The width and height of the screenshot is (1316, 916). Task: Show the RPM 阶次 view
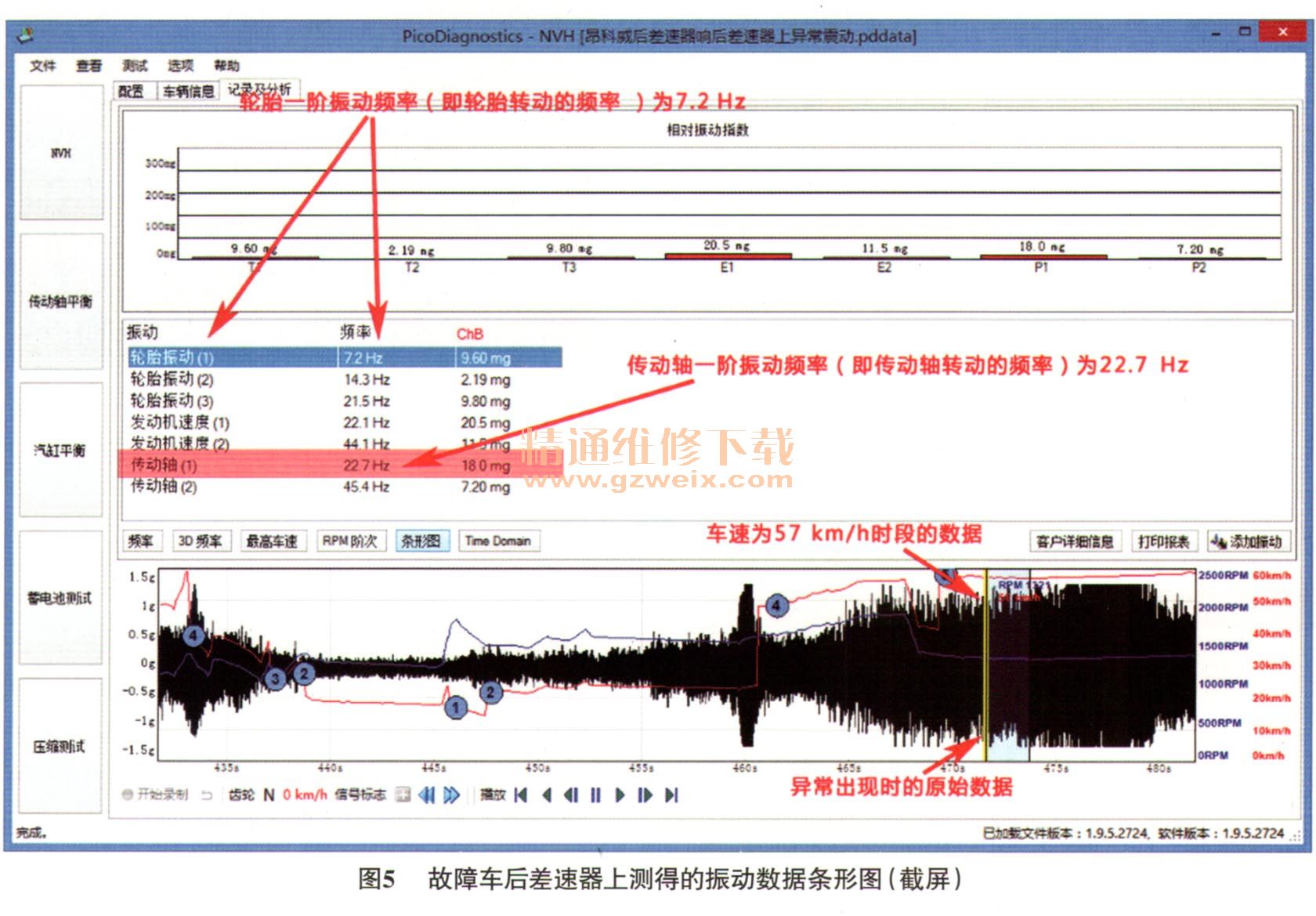(350, 541)
